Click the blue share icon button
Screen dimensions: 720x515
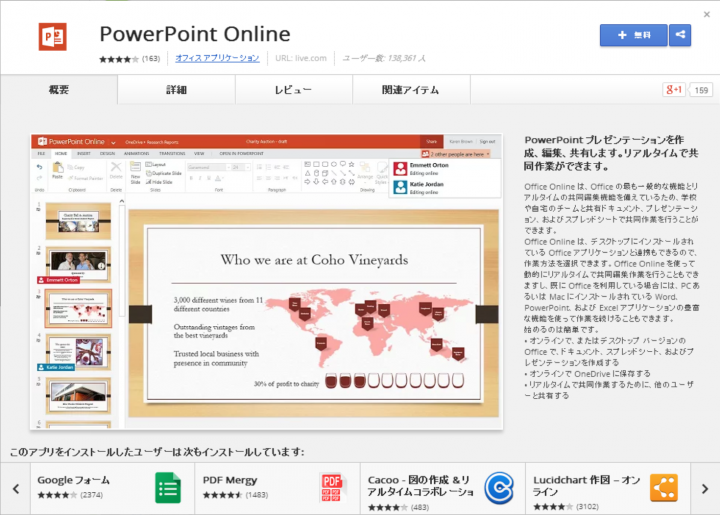680,35
